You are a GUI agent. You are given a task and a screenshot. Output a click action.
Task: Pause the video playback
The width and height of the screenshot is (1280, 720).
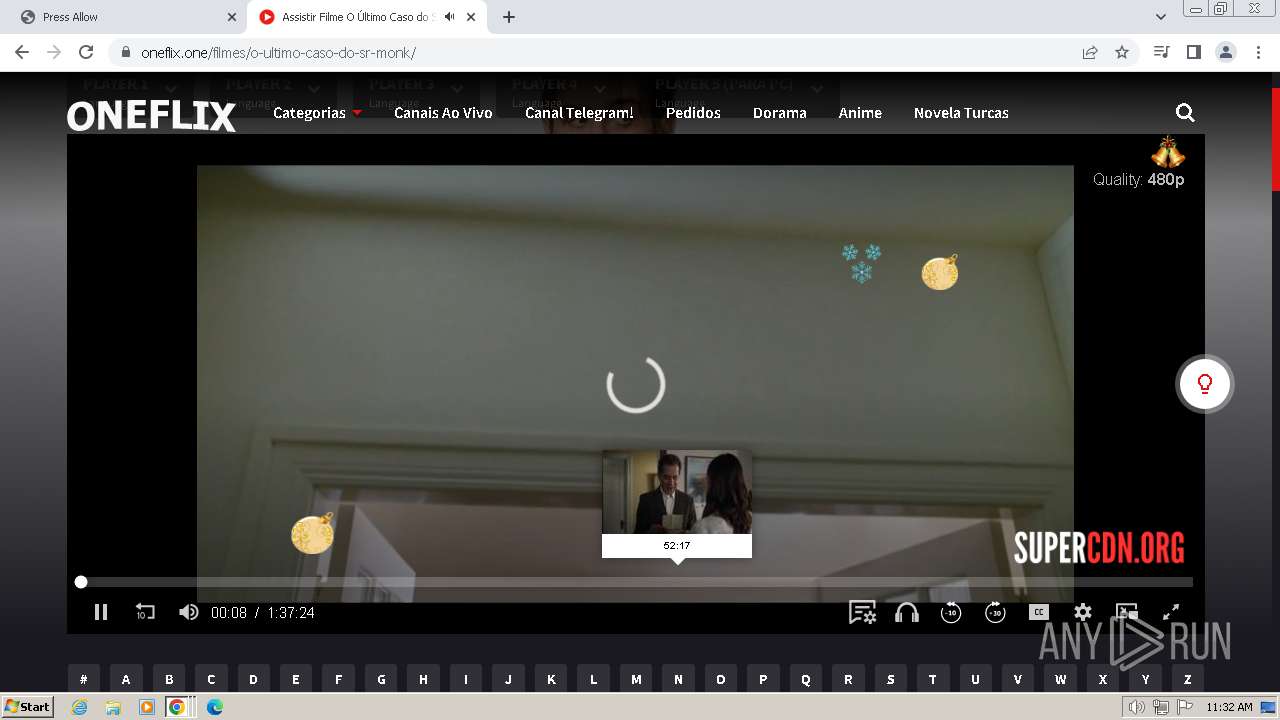point(101,612)
